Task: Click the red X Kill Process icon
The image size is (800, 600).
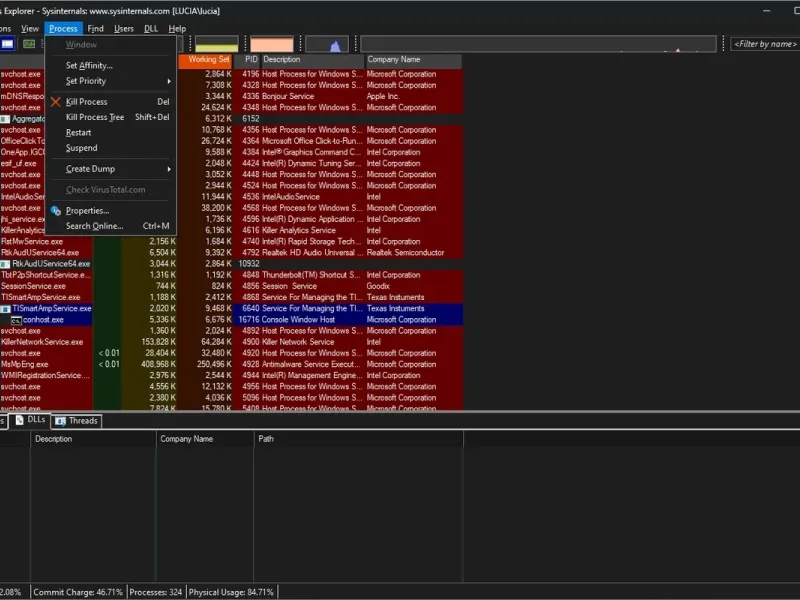Action: coord(56,102)
